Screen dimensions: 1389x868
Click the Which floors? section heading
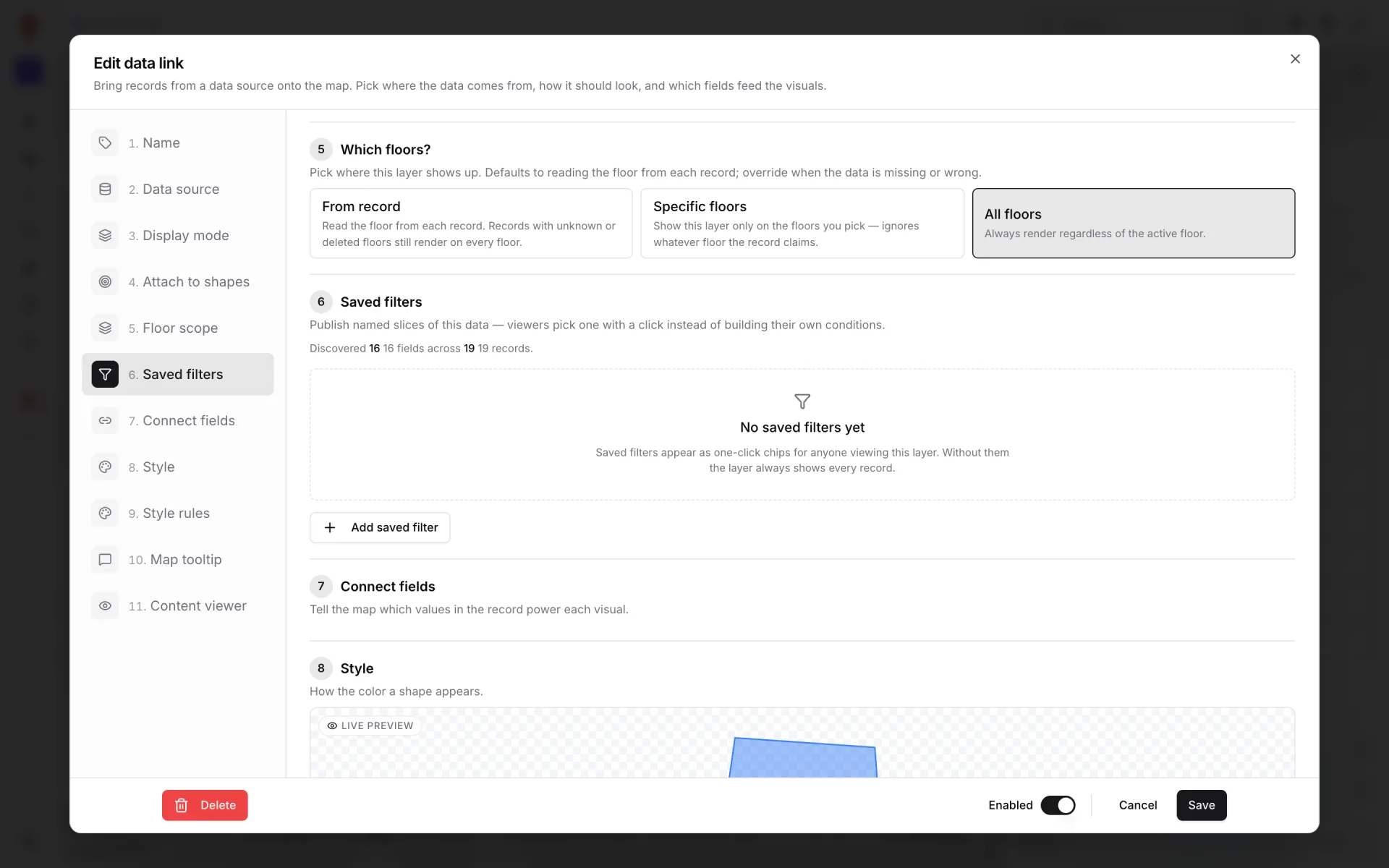(x=386, y=149)
